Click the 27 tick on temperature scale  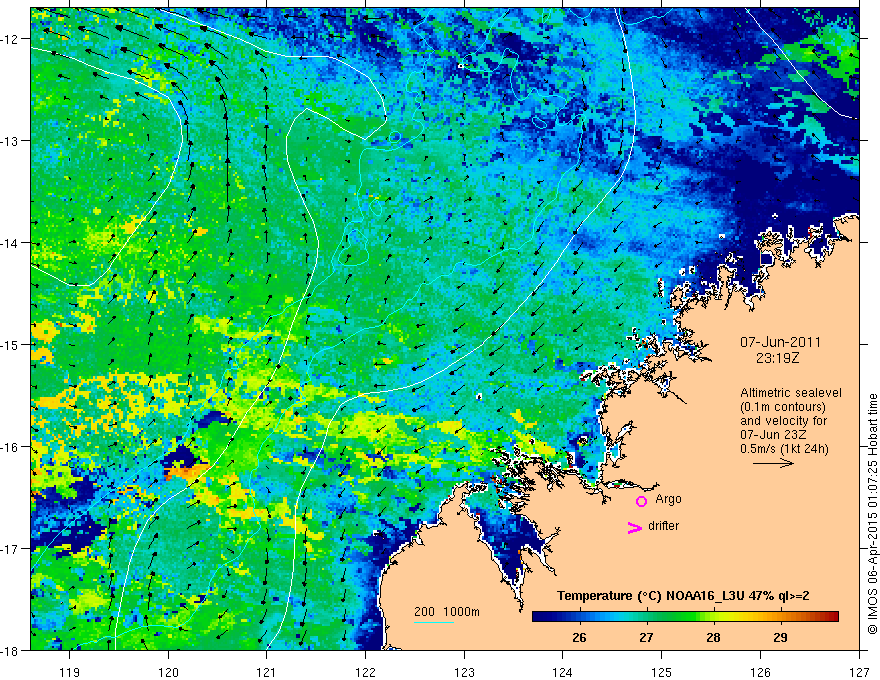(x=646, y=637)
